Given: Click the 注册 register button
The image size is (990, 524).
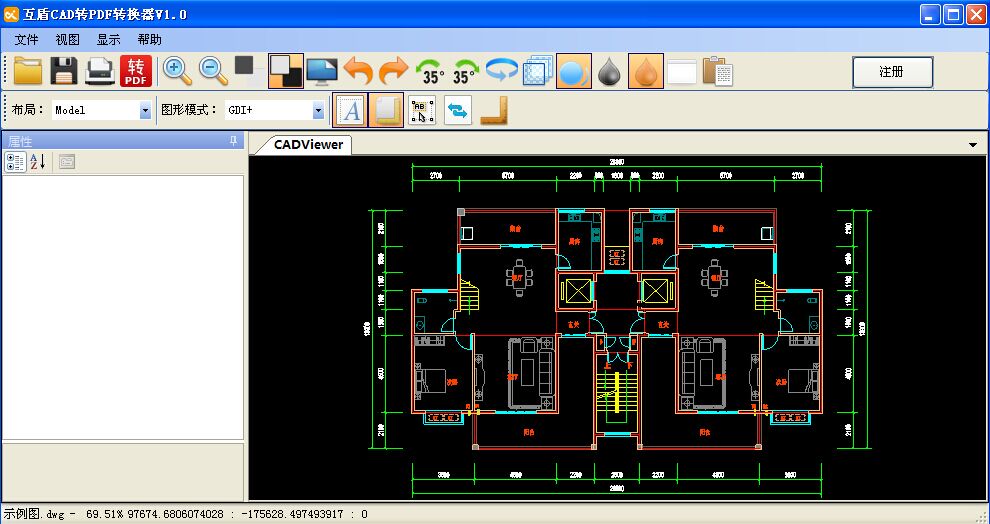Looking at the screenshot, I should click(892, 72).
